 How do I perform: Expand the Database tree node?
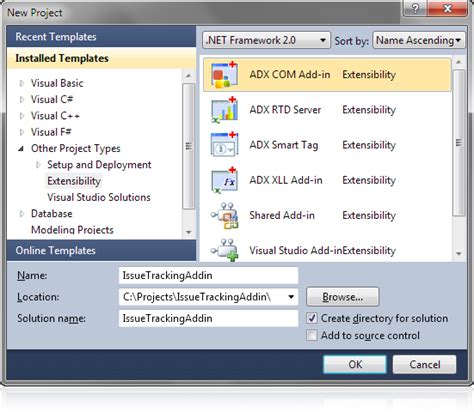coord(22,214)
